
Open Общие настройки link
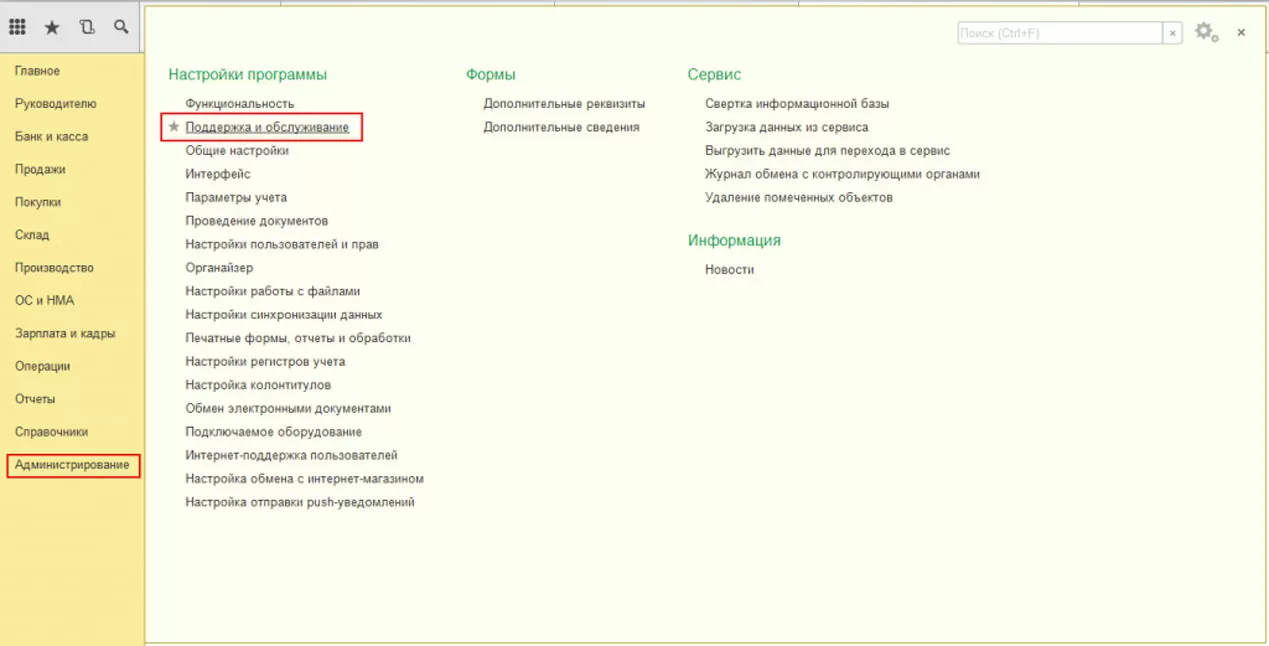(237, 151)
